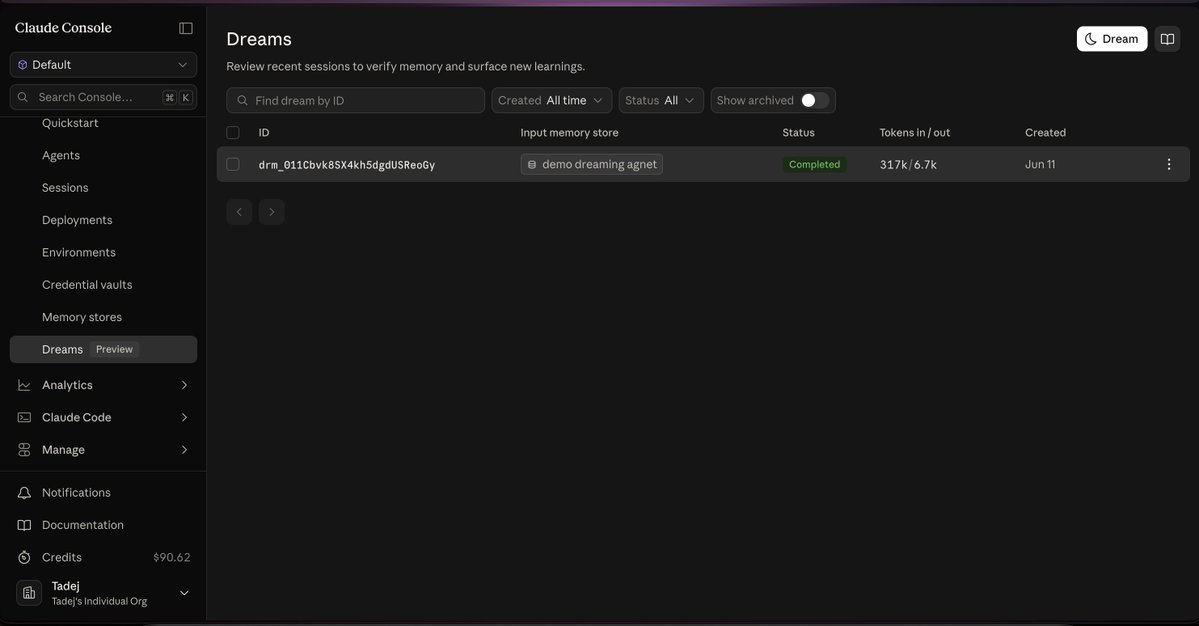Go to the previous page of dreams

coord(239,212)
